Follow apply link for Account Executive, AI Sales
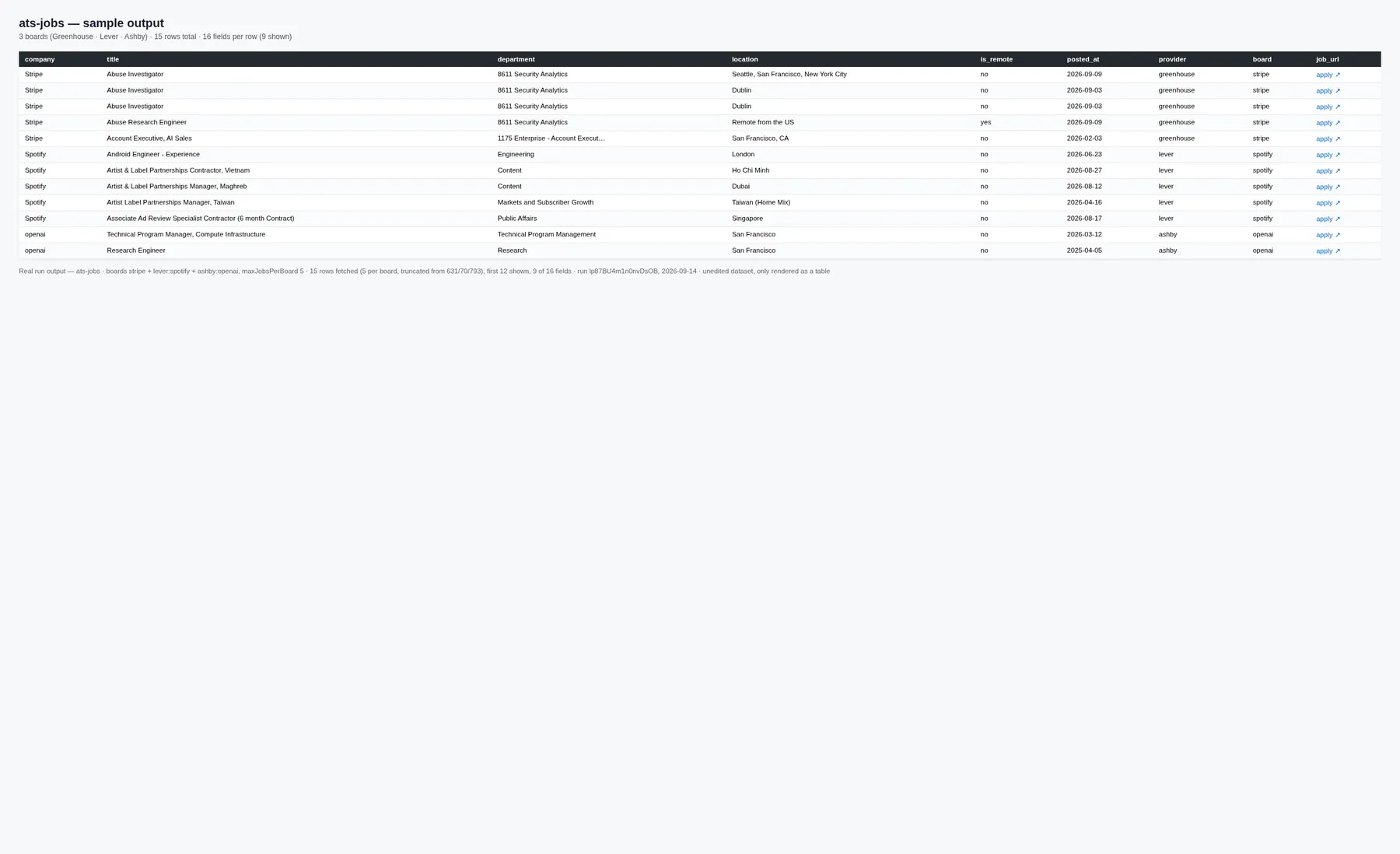The height and width of the screenshot is (854, 1400). click(1328, 138)
